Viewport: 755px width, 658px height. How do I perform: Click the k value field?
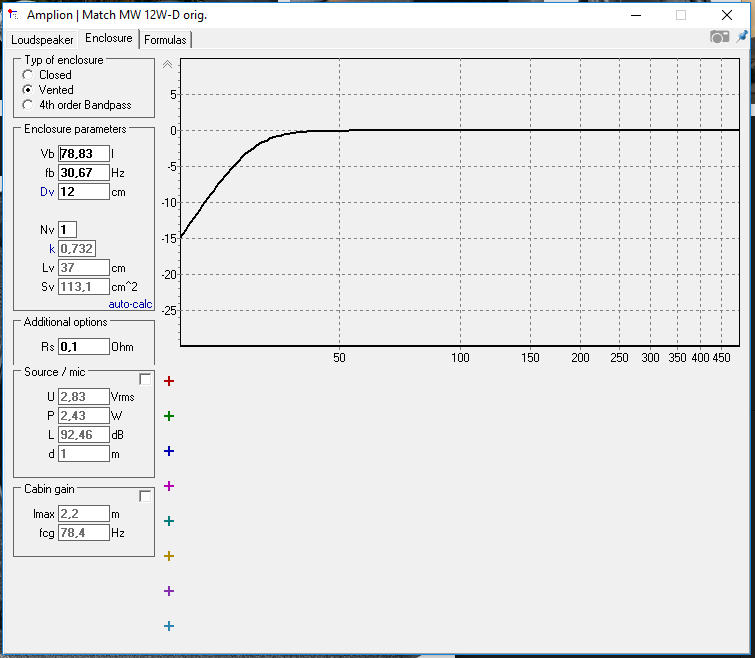(x=77, y=249)
